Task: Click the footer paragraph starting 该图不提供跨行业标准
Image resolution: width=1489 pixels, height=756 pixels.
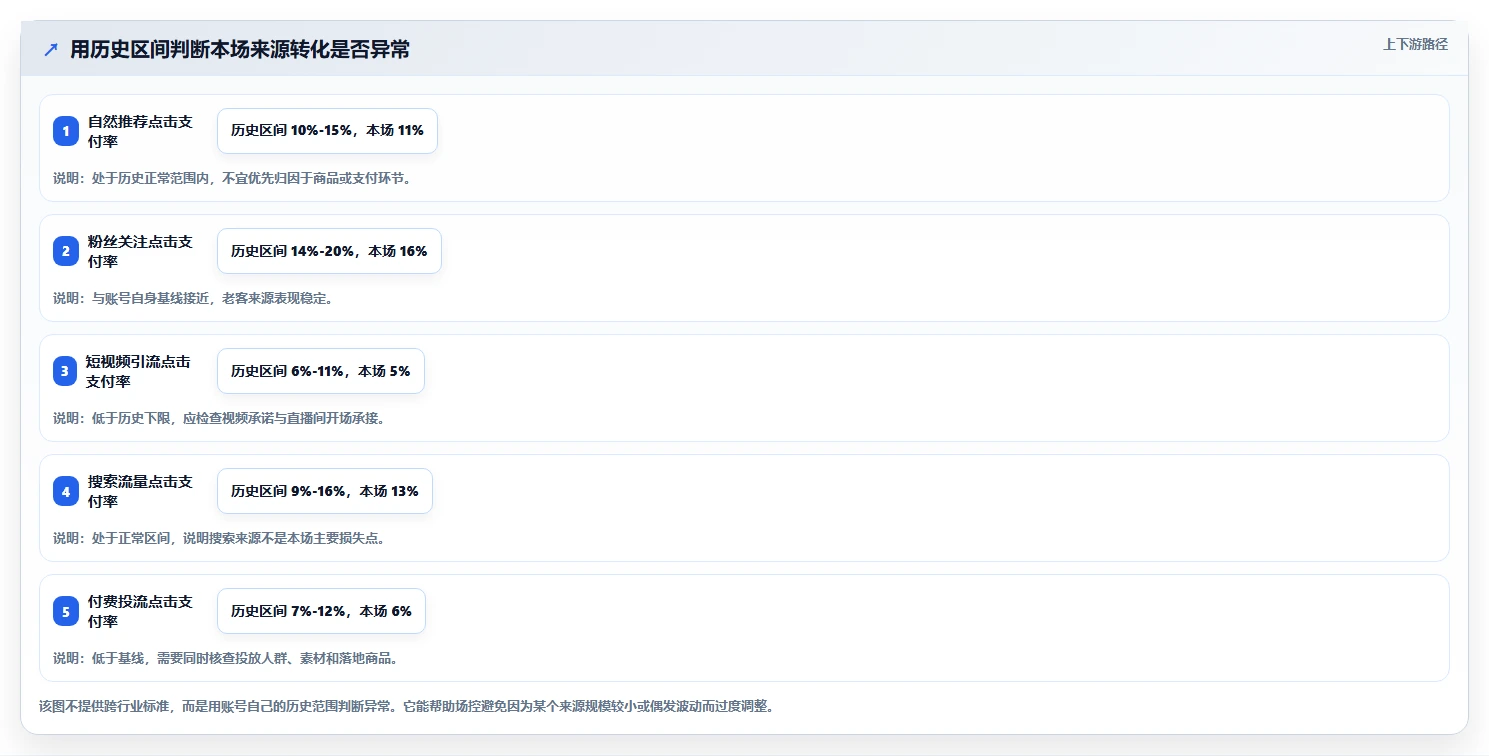Action: click(407, 706)
